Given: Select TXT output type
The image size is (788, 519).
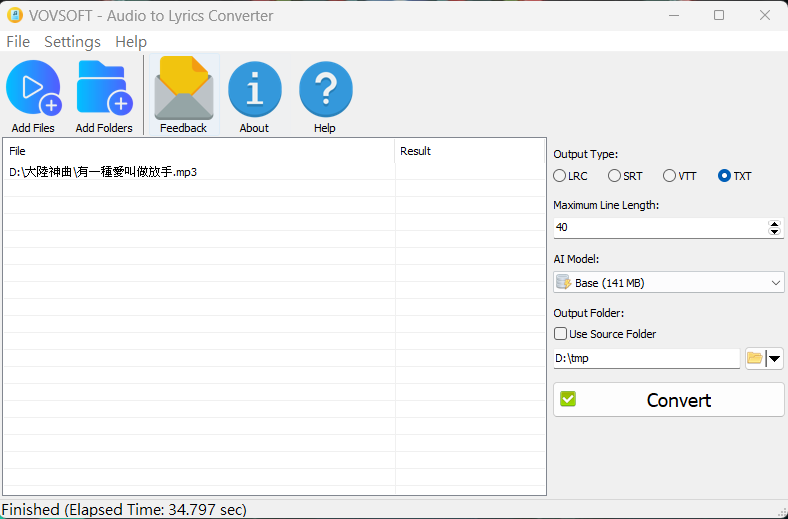Looking at the screenshot, I should click(735, 176).
